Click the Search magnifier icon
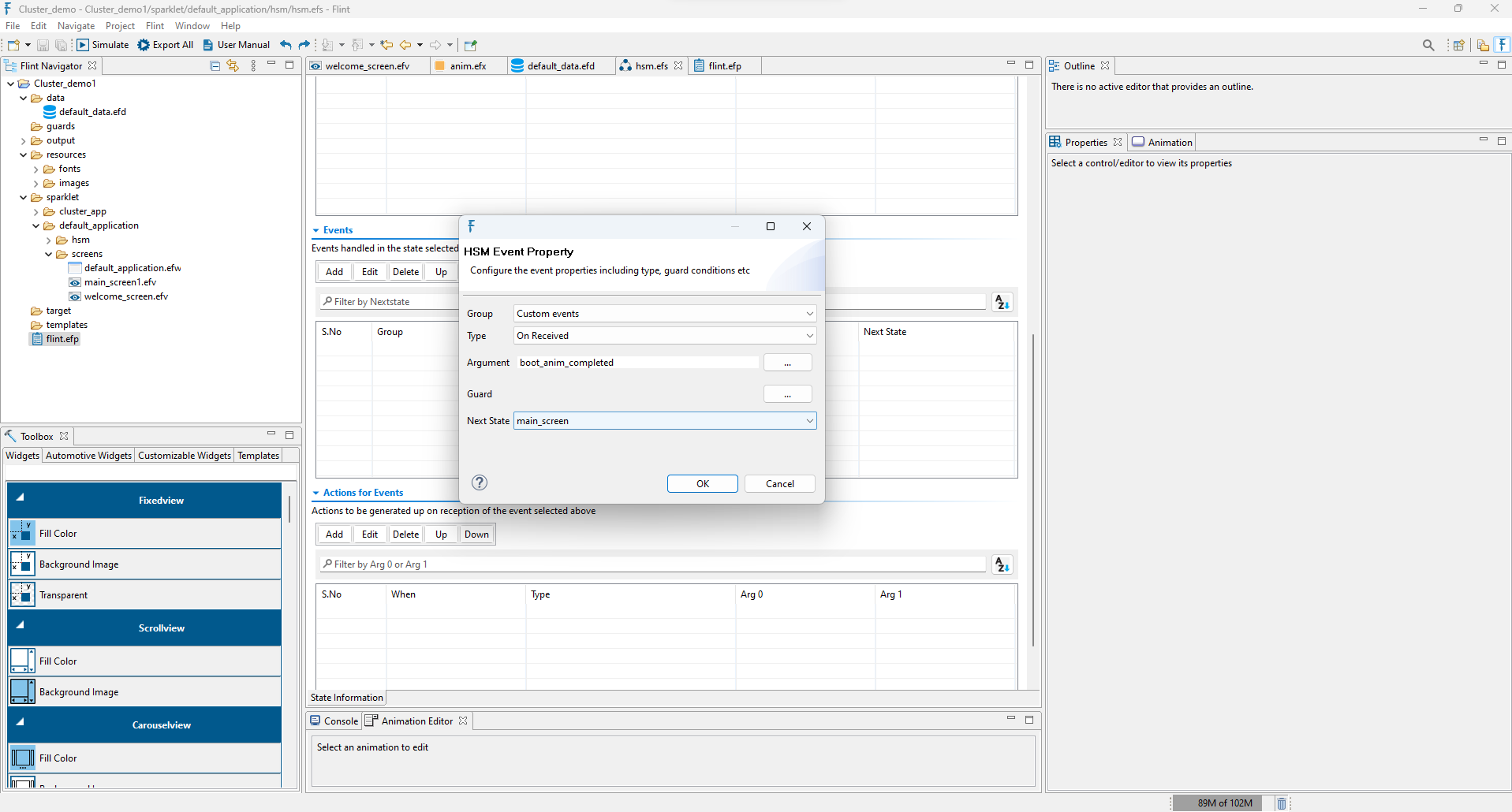The height and width of the screenshot is (812, 1512). click(1428, 45)
